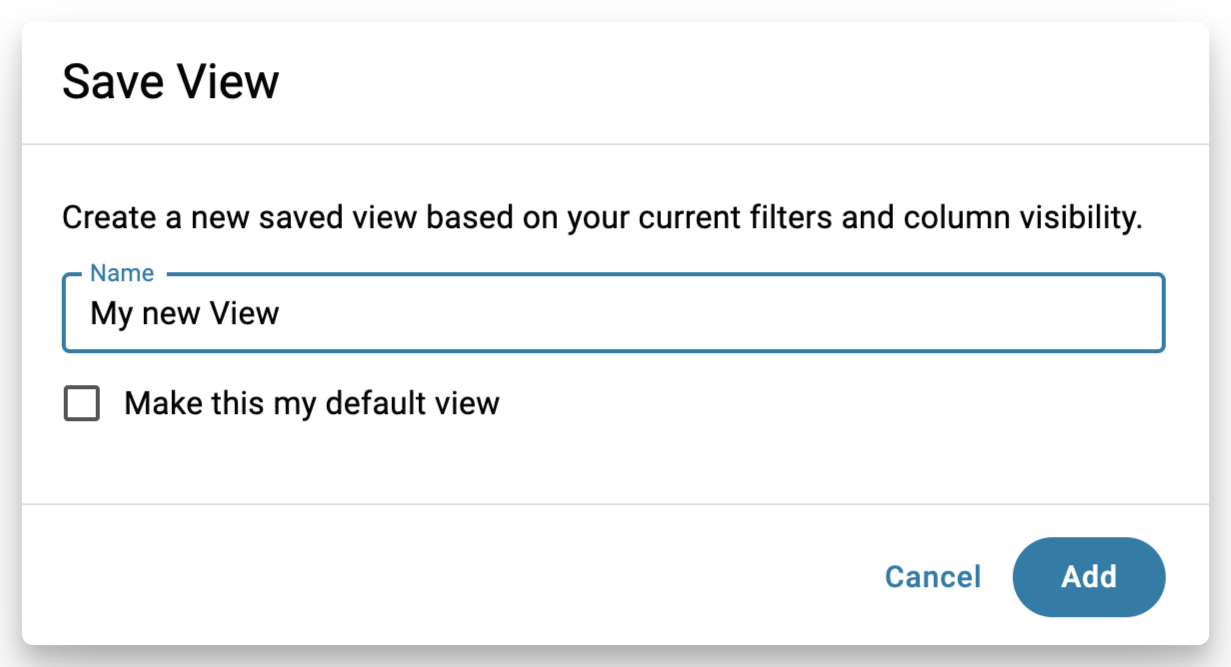Click the blue Cancel text next to Add
Screen dimensions: 1231x667
pos(933,577)
